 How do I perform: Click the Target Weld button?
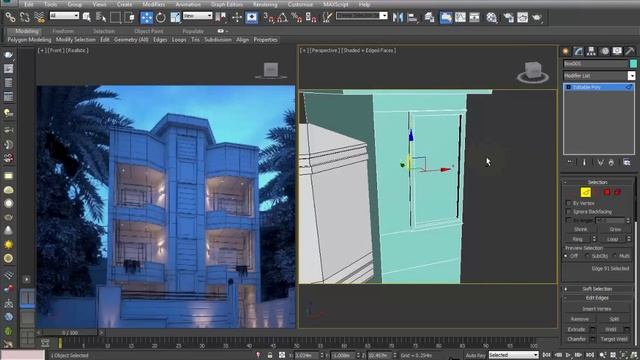point(614,339)
